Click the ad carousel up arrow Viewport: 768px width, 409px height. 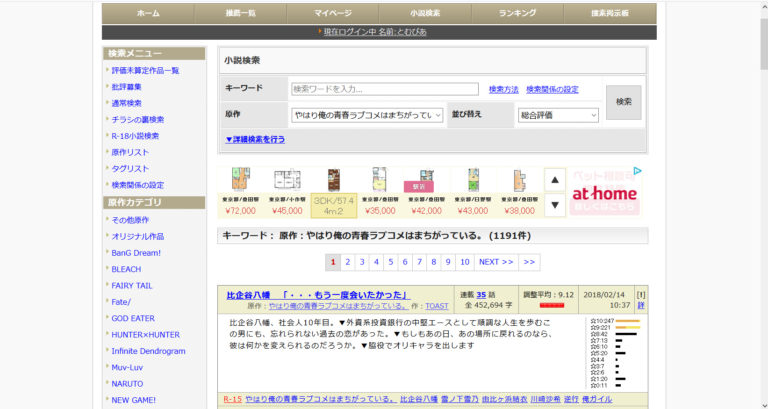(x=555, y=180)
